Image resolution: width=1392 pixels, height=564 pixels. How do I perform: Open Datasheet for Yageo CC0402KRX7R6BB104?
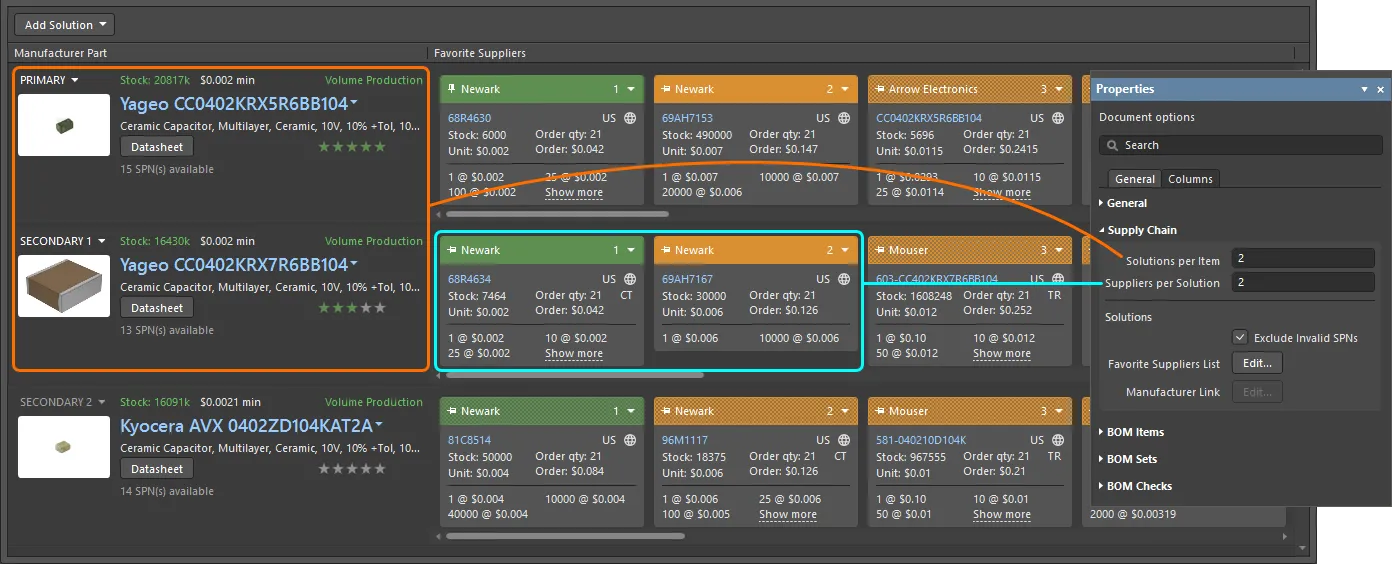point(157,308)
